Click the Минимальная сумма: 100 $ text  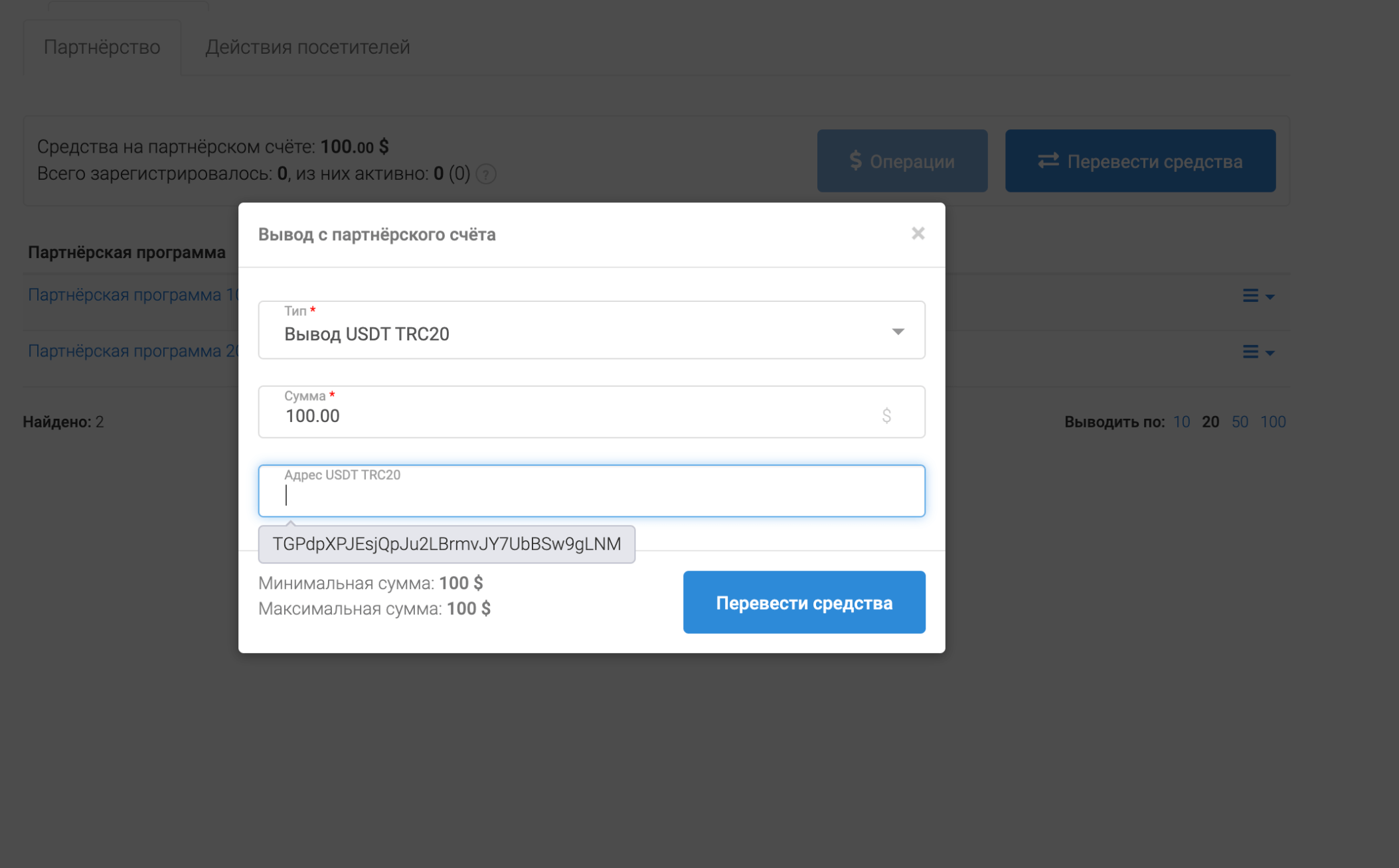point(370,583)
